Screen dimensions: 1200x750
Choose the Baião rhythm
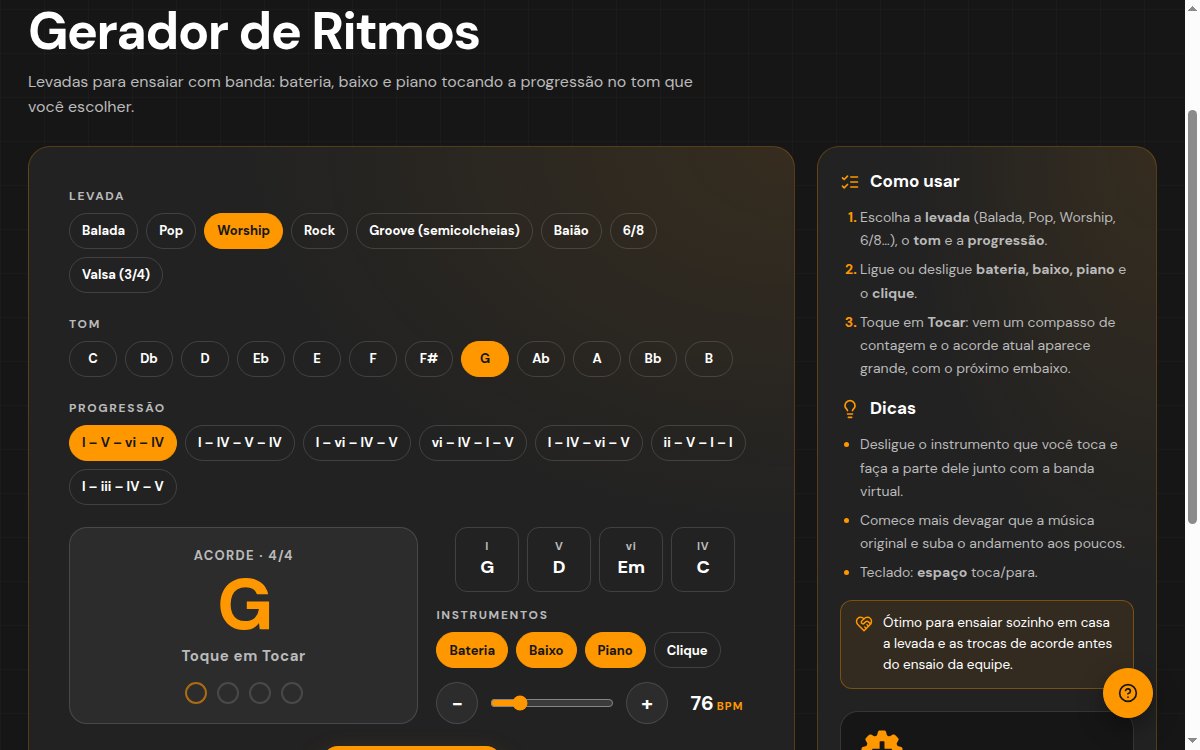coord(571,230)
